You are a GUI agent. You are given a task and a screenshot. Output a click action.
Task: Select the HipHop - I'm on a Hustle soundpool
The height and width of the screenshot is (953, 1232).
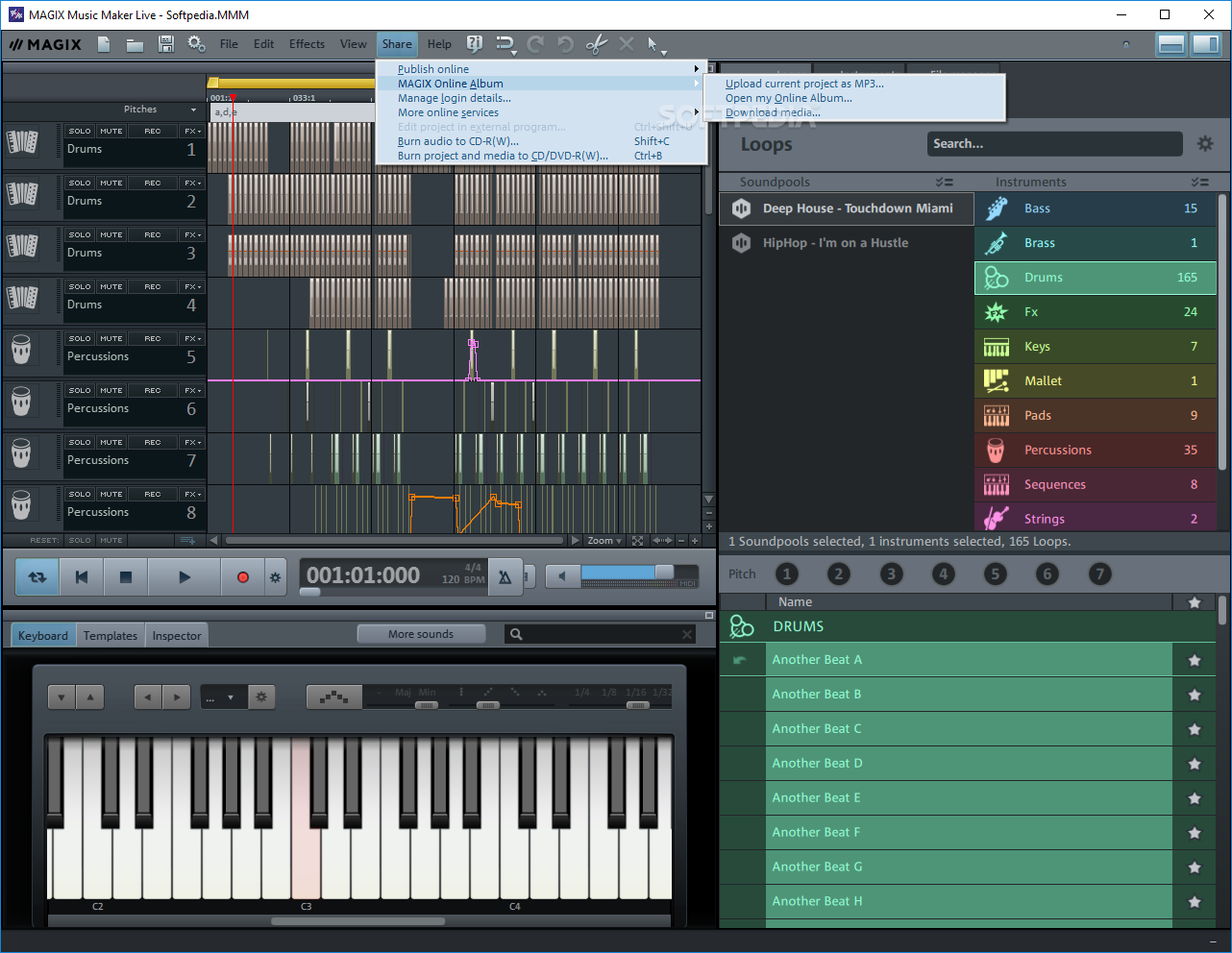click(847, 243)
